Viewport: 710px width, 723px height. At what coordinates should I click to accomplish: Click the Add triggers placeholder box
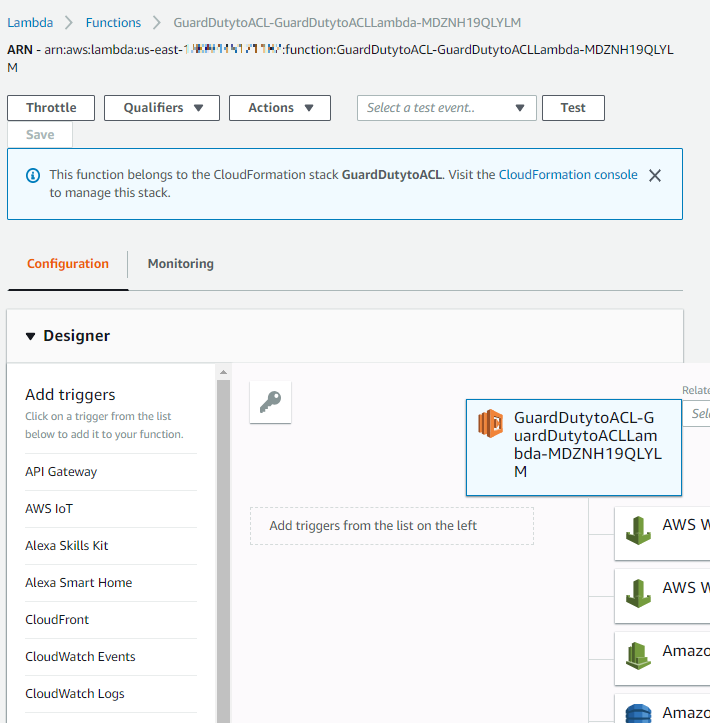tap(392, 526)
